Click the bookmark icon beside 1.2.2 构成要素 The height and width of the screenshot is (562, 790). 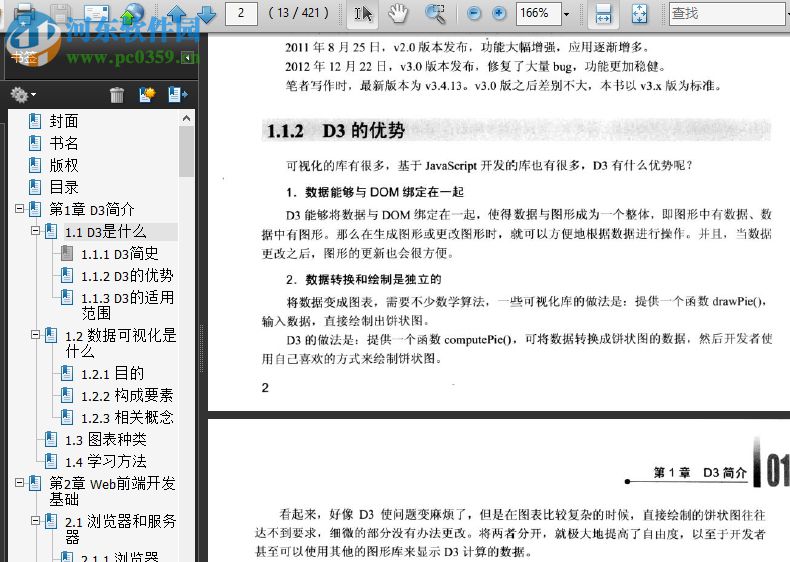67,395
